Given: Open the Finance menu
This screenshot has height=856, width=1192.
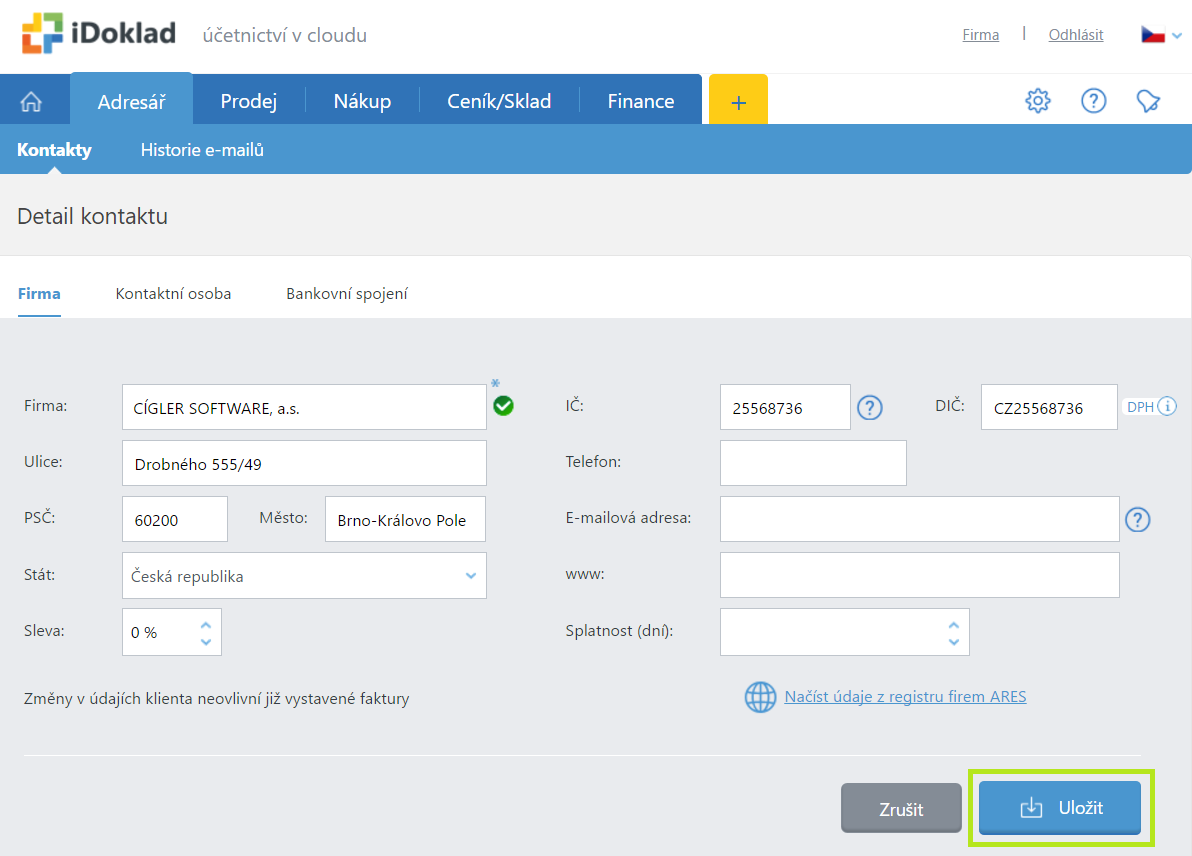Looking at the screenshot, I should (x=641, y=101).
